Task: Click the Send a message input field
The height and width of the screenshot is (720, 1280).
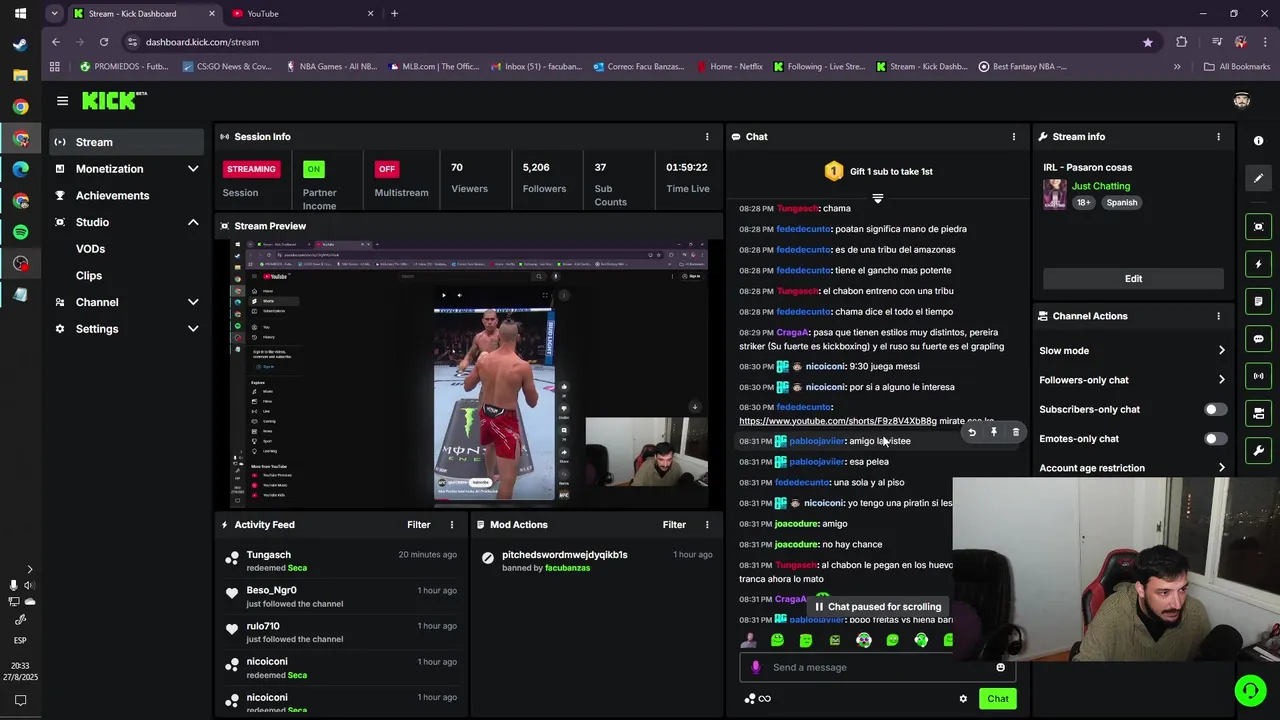Action: 877,667
